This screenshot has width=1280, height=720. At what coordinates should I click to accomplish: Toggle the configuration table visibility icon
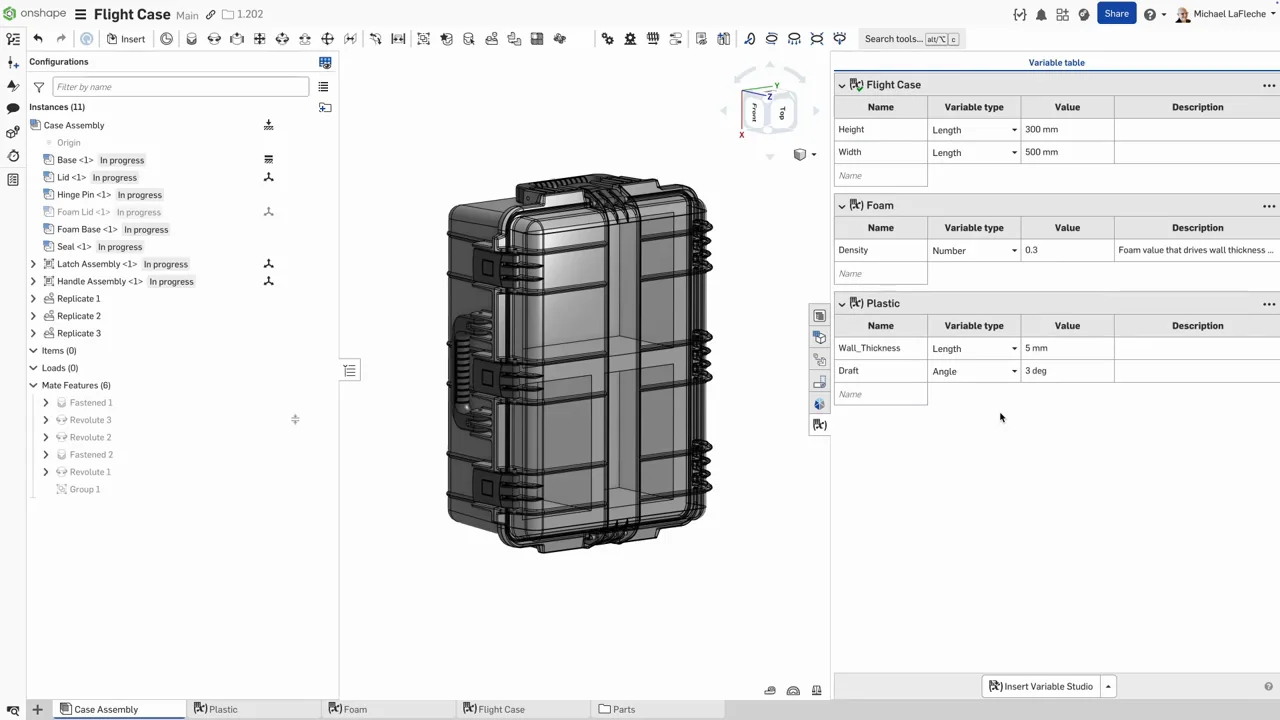point(325,62)
